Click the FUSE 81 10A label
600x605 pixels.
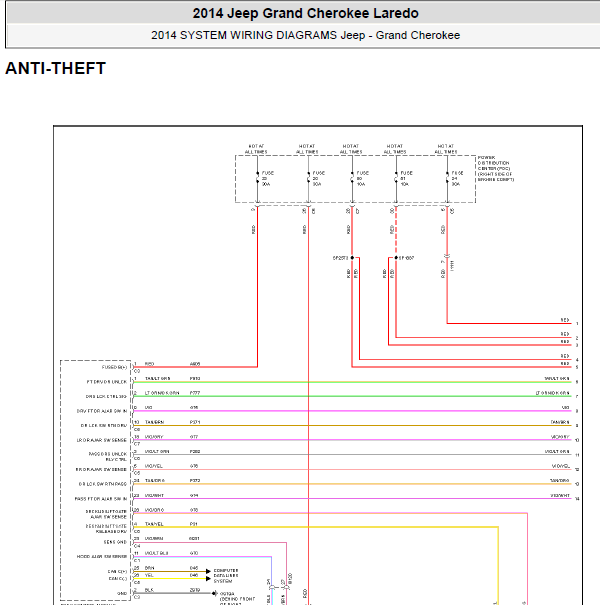pos(407,179)
